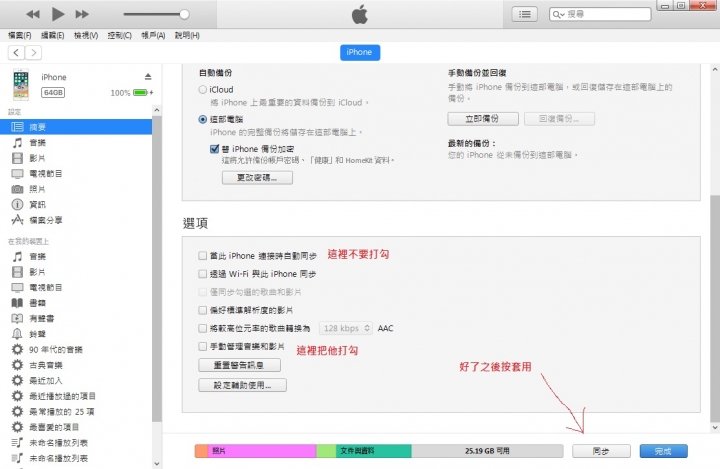This screenshot has height=469, width=720.
Task: Click the 設定輔助使用... button
Action: pos(242,385)
